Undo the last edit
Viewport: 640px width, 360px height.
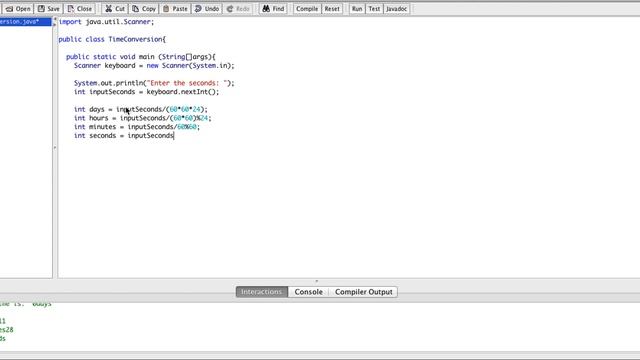click(207, 9)
